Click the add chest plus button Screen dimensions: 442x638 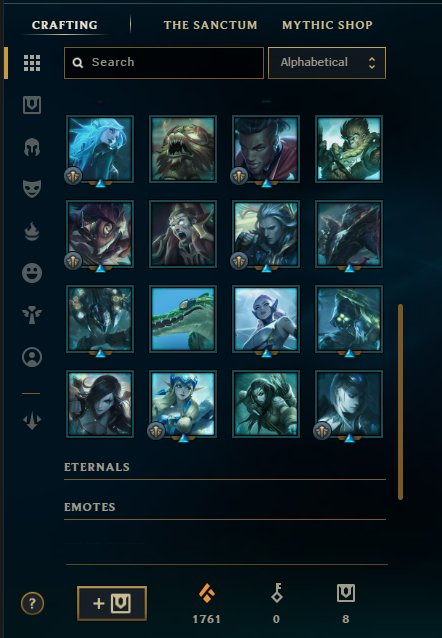112,603
